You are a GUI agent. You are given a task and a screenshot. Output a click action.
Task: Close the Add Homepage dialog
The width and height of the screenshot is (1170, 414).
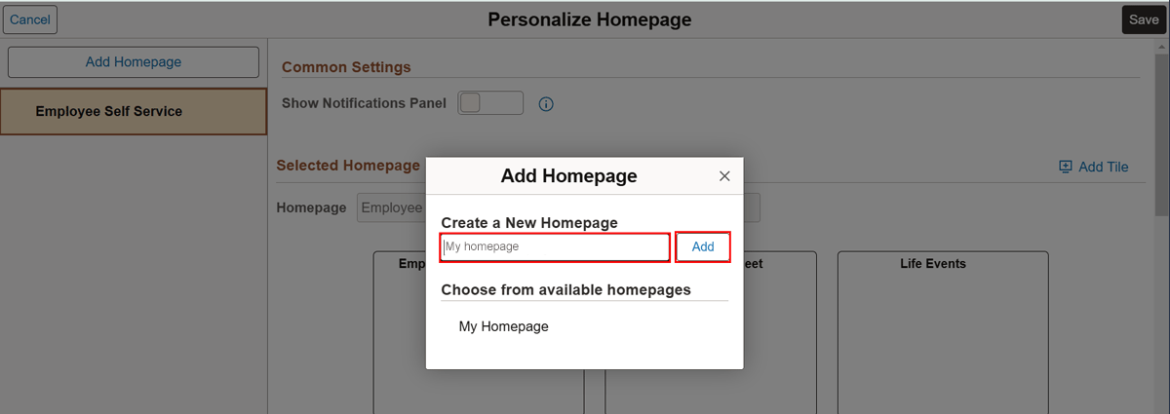[x=725, y=176]
